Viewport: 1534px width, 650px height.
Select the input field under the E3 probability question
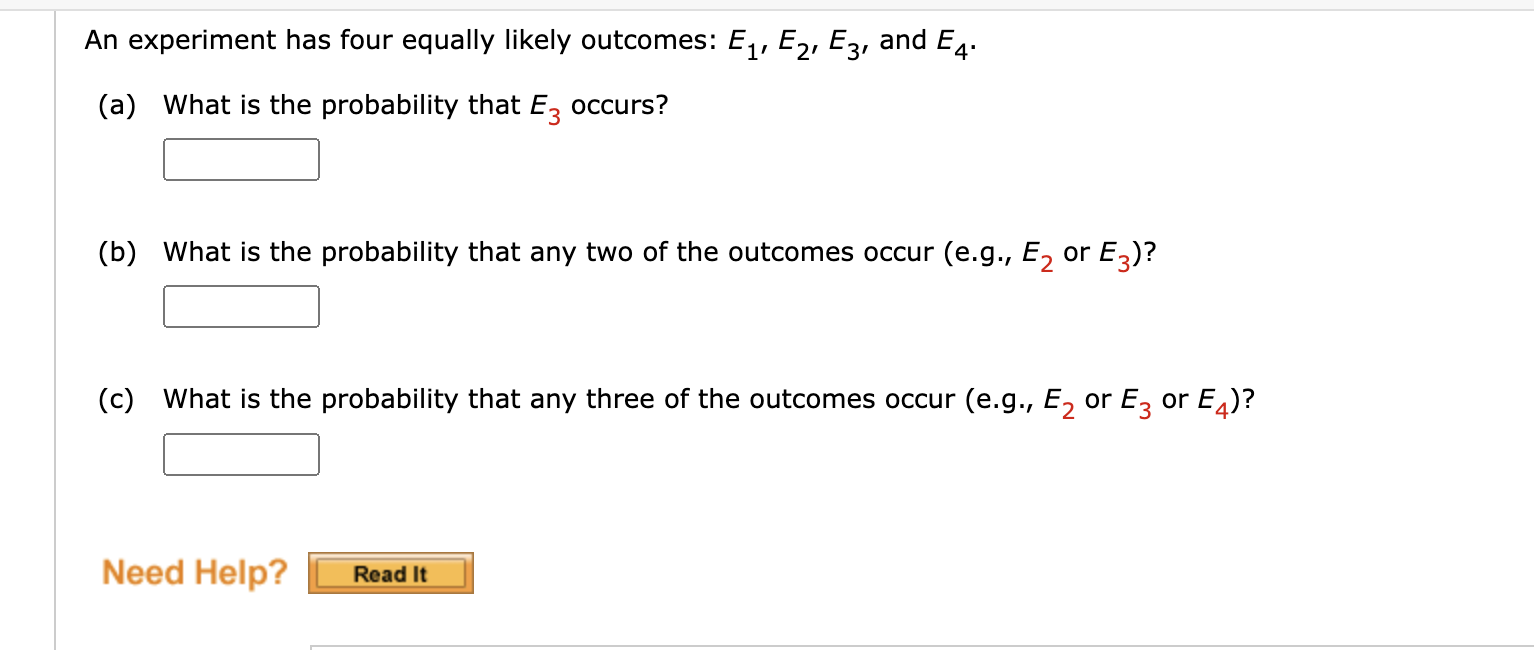240,159
